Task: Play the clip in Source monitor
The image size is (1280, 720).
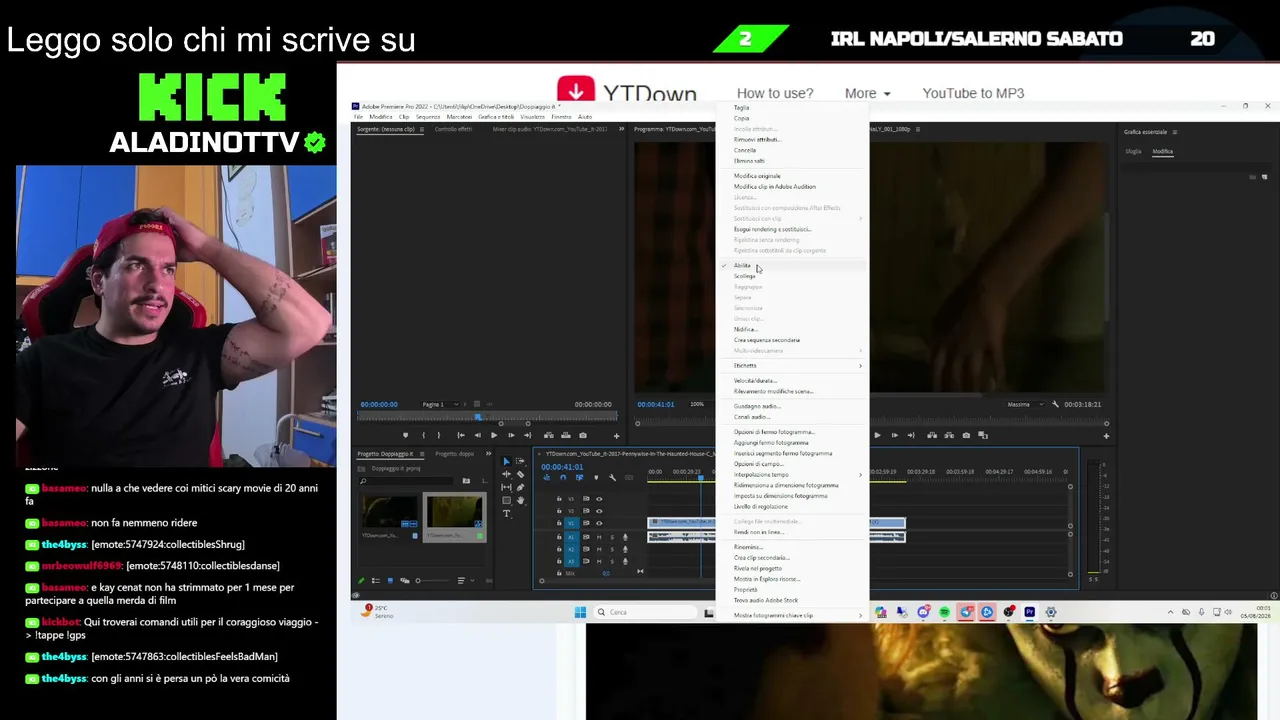Action: (493, 435)
